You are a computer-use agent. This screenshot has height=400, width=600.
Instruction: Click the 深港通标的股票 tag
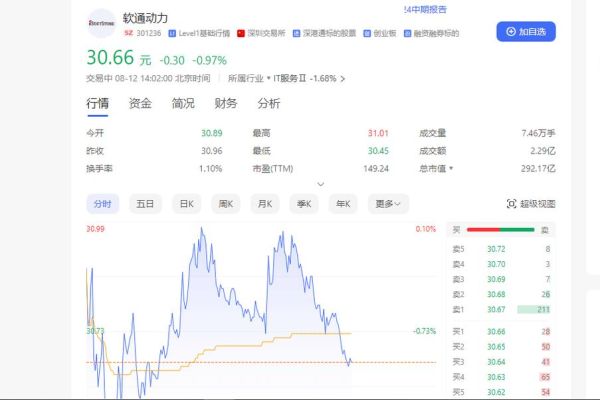coord(324,33)
